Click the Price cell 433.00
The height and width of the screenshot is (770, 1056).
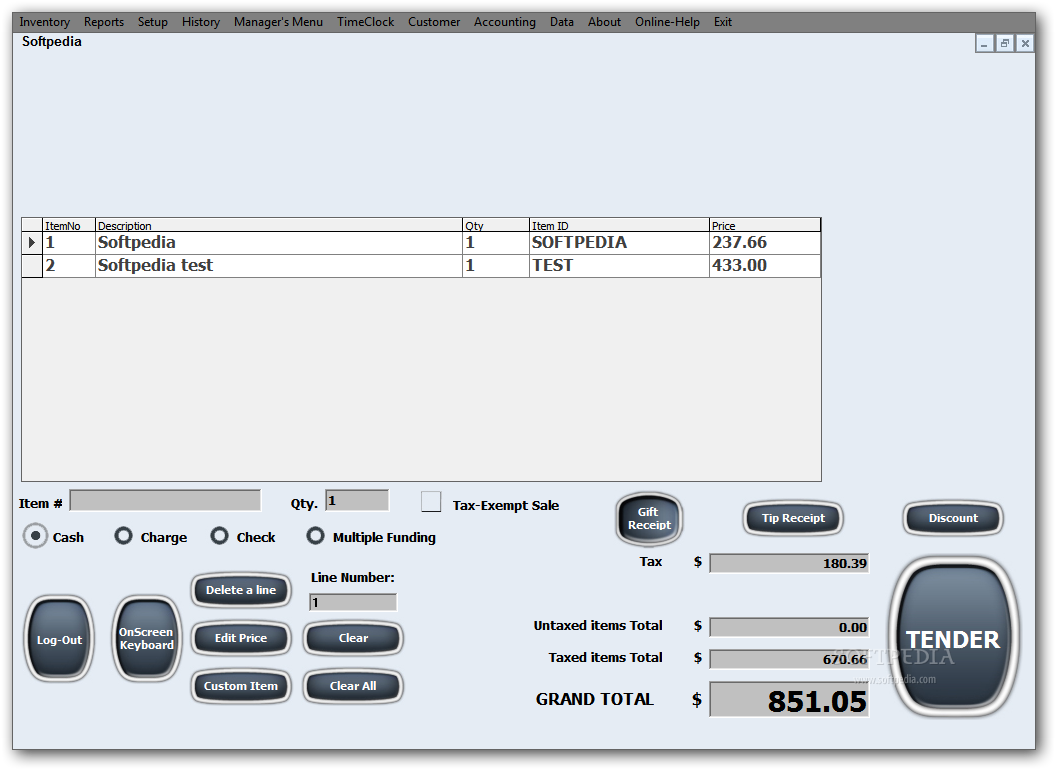[x=765, y=265]
